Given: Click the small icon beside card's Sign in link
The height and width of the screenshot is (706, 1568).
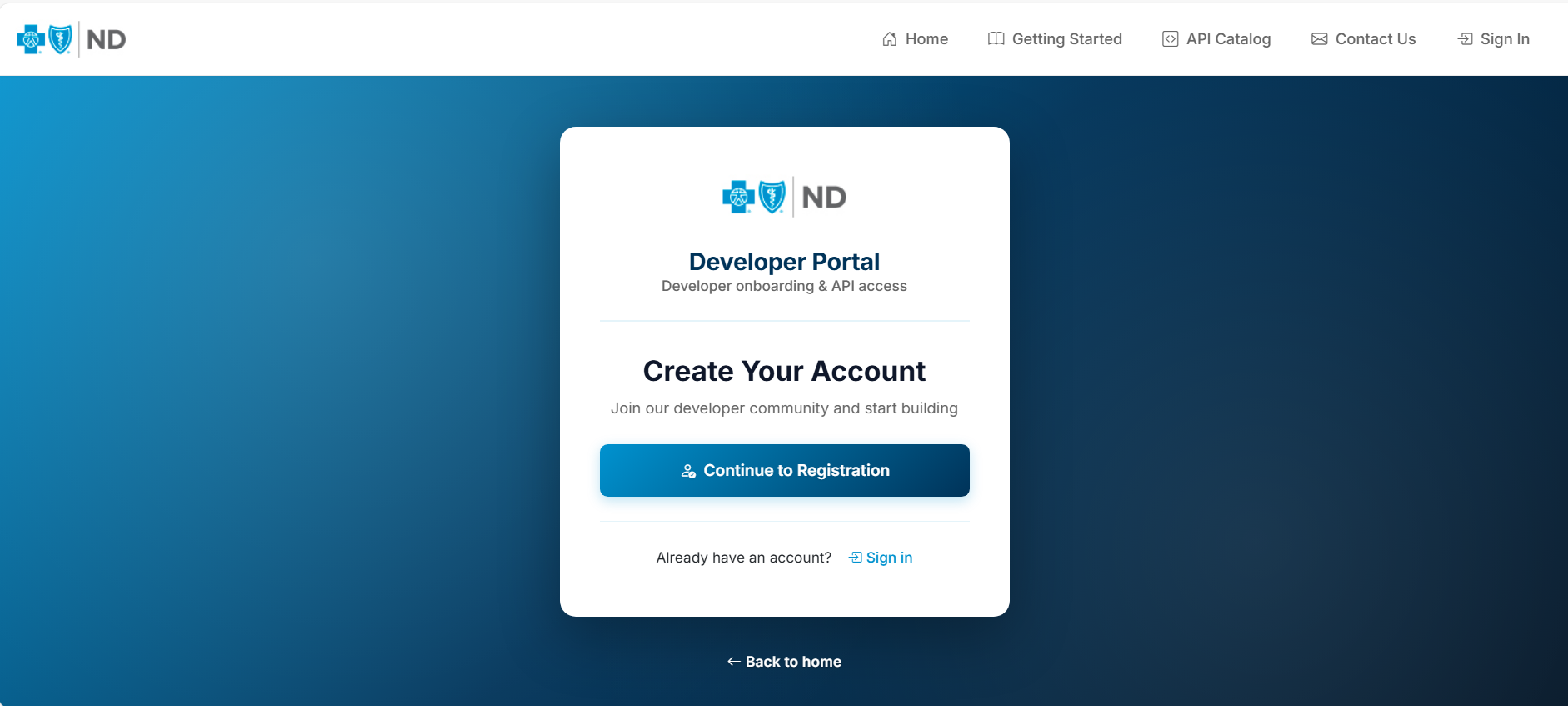Looking at the screenshot, I should 856,558.
